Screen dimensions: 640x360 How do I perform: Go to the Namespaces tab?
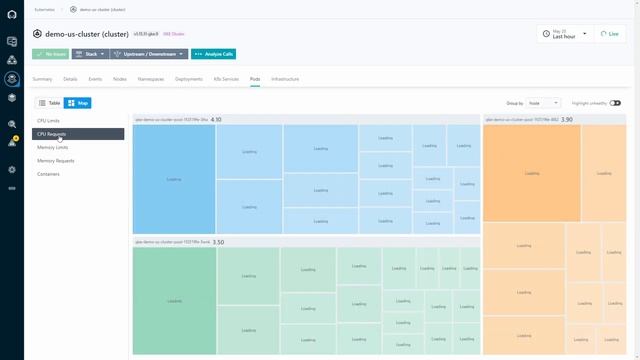coord(151,79)
